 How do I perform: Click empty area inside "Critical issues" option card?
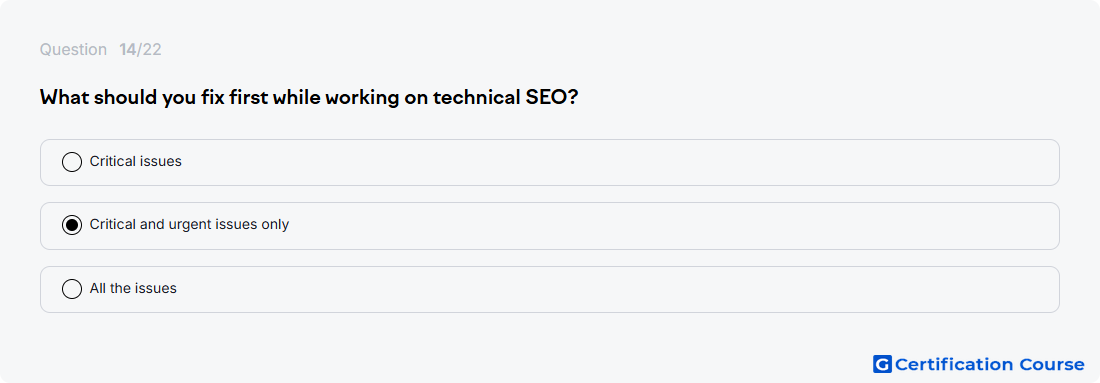click(617, 162)
